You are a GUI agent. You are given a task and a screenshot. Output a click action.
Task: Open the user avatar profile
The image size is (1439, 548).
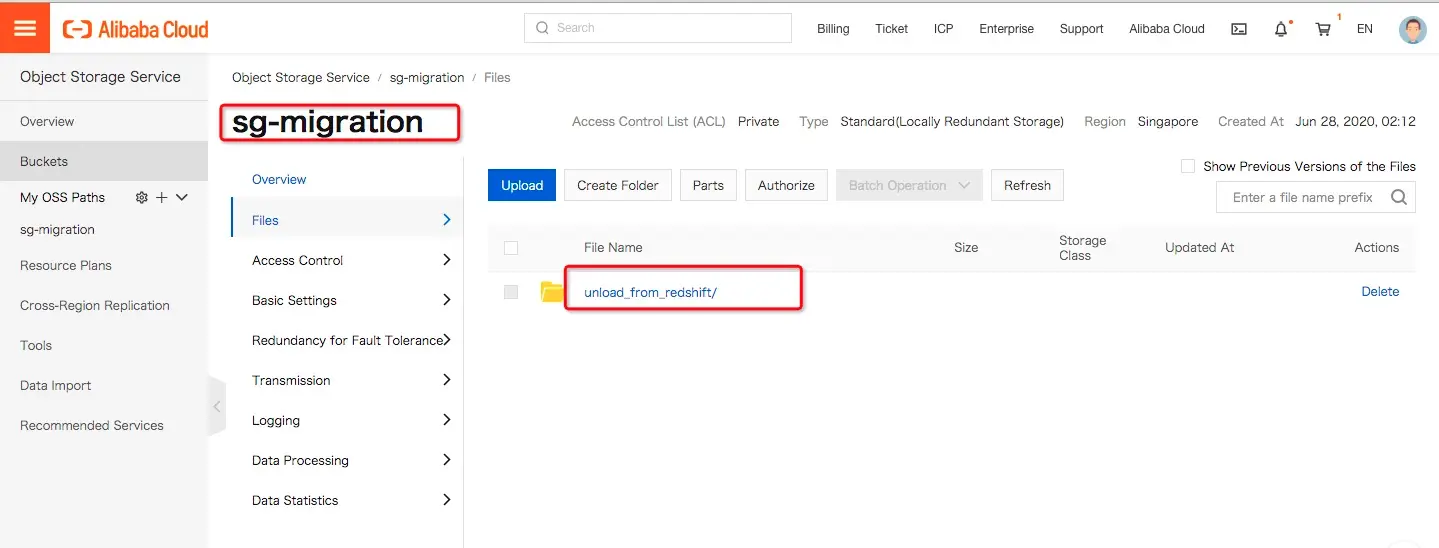point(1413,29)
